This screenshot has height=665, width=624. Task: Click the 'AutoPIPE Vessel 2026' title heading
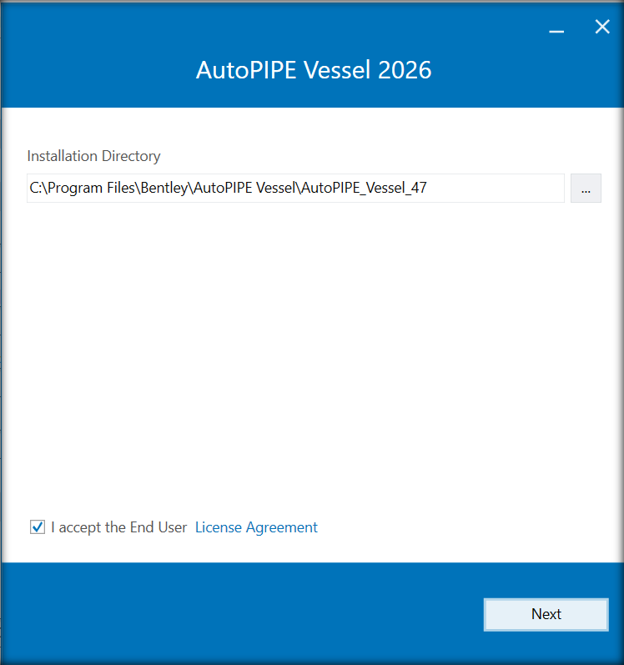(x=313, y=70)
